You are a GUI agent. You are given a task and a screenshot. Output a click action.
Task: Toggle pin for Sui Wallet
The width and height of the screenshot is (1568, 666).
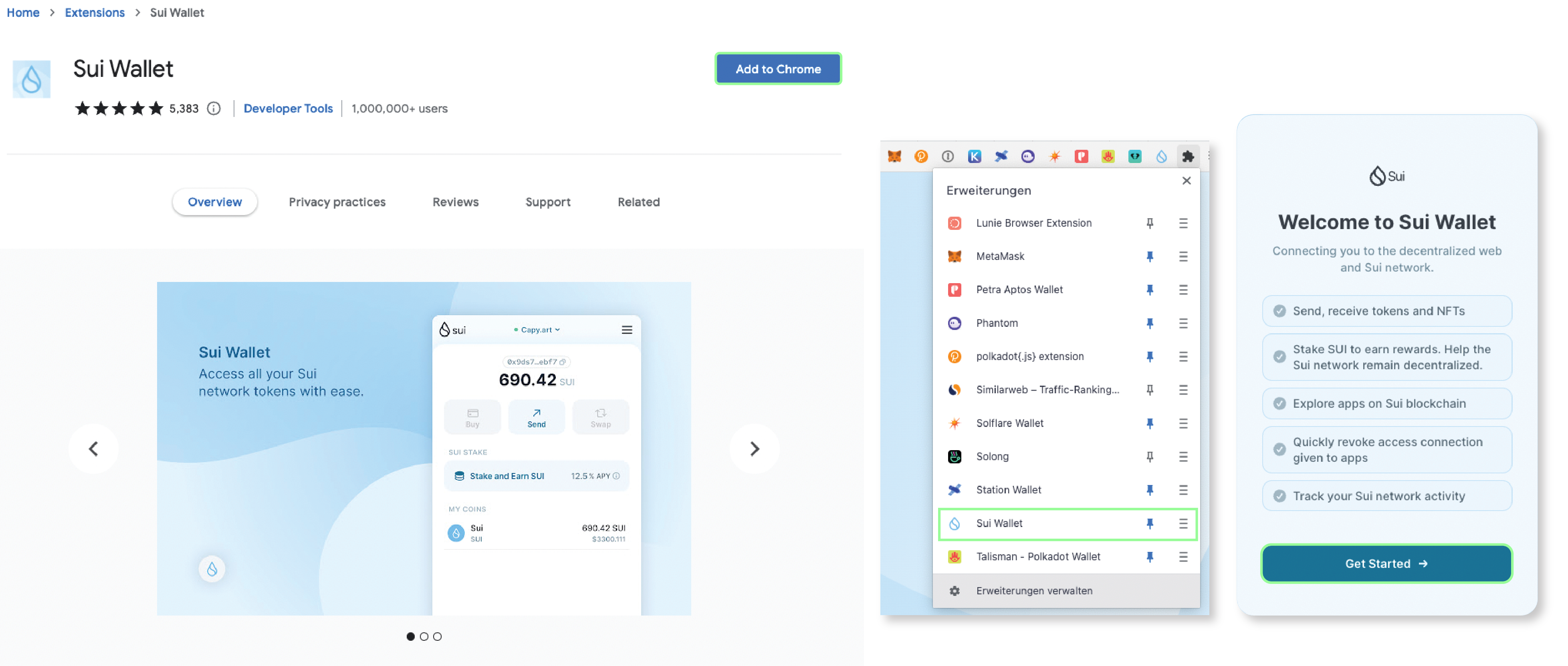(1150, 524)
